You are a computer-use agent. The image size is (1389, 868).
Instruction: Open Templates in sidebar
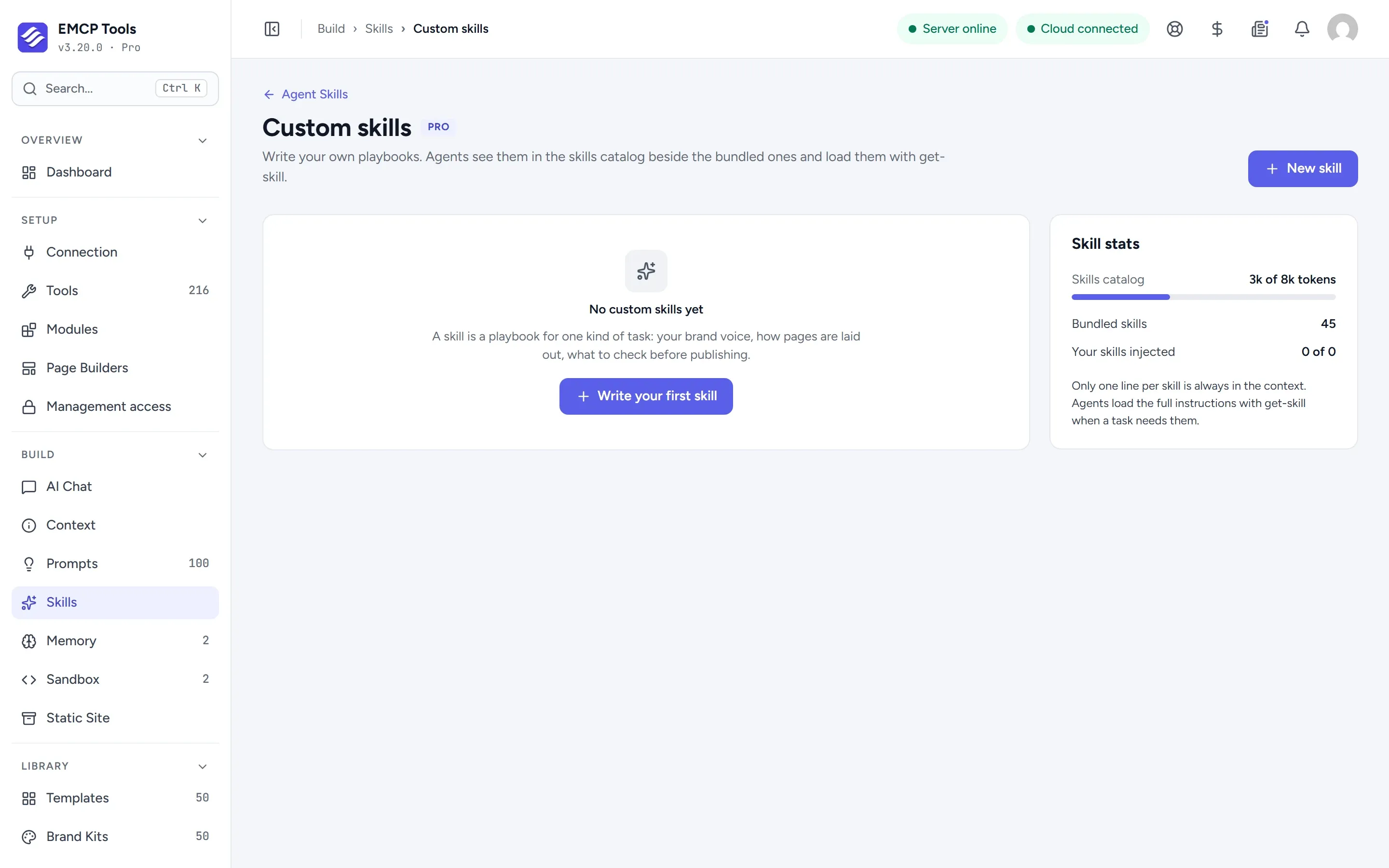coord(115,798)
